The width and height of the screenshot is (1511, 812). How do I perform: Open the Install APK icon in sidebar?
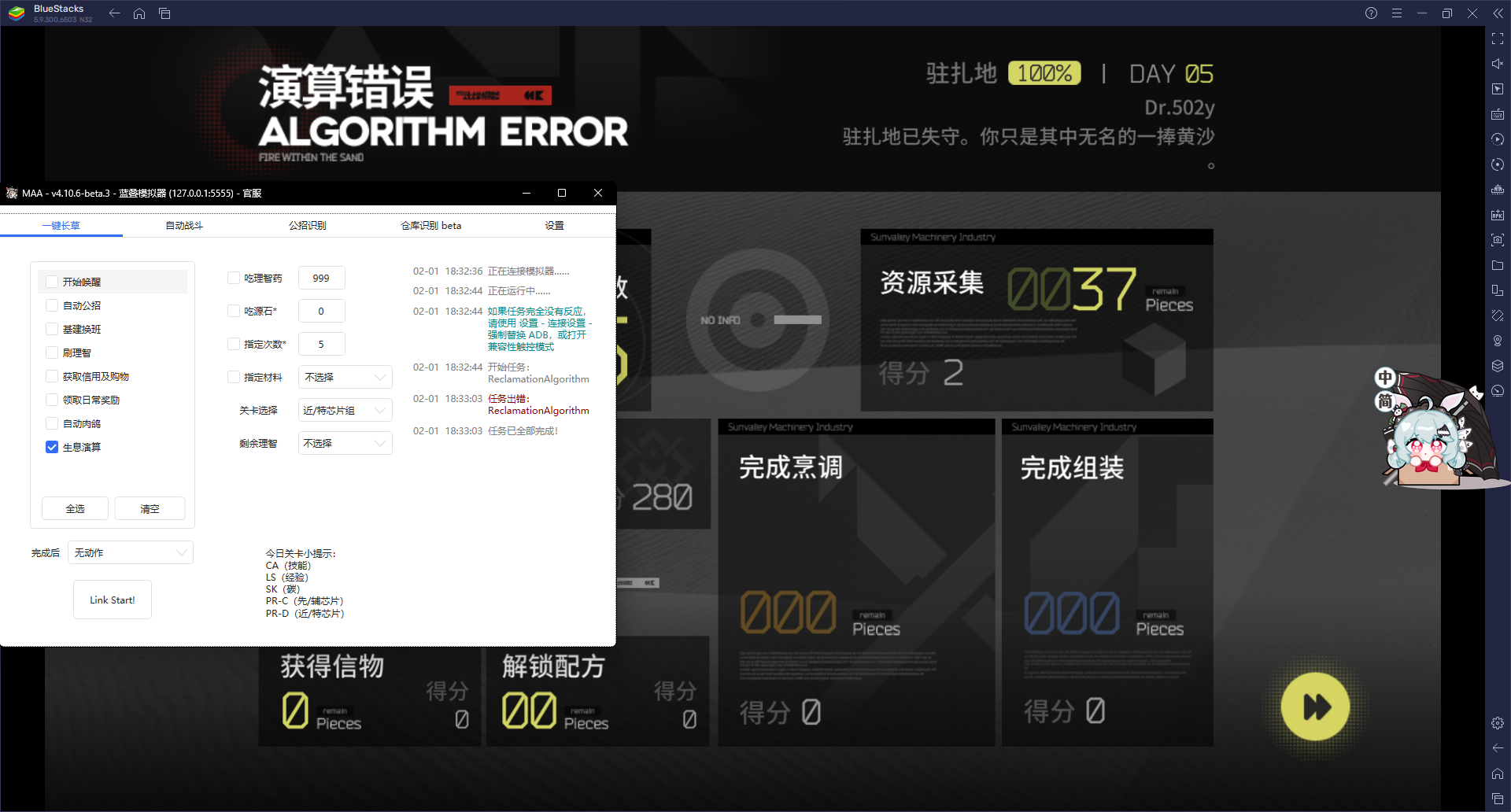click(1498, 215)
